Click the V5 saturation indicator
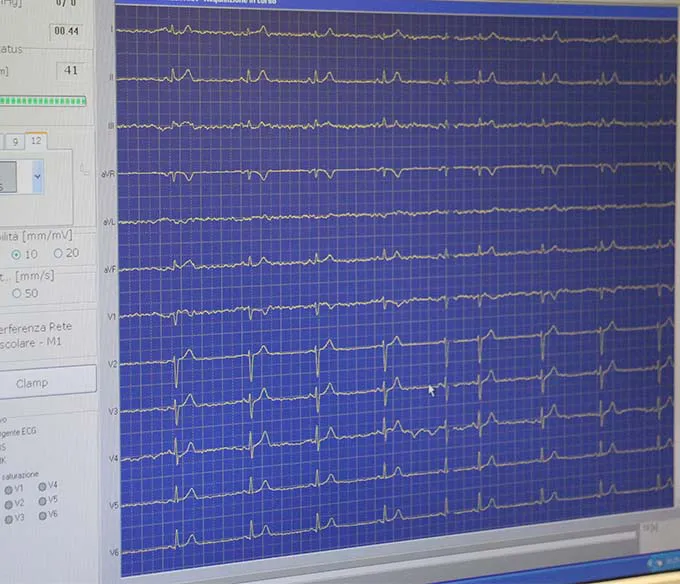This screenshot has height=584, width=680. (42, 500)
